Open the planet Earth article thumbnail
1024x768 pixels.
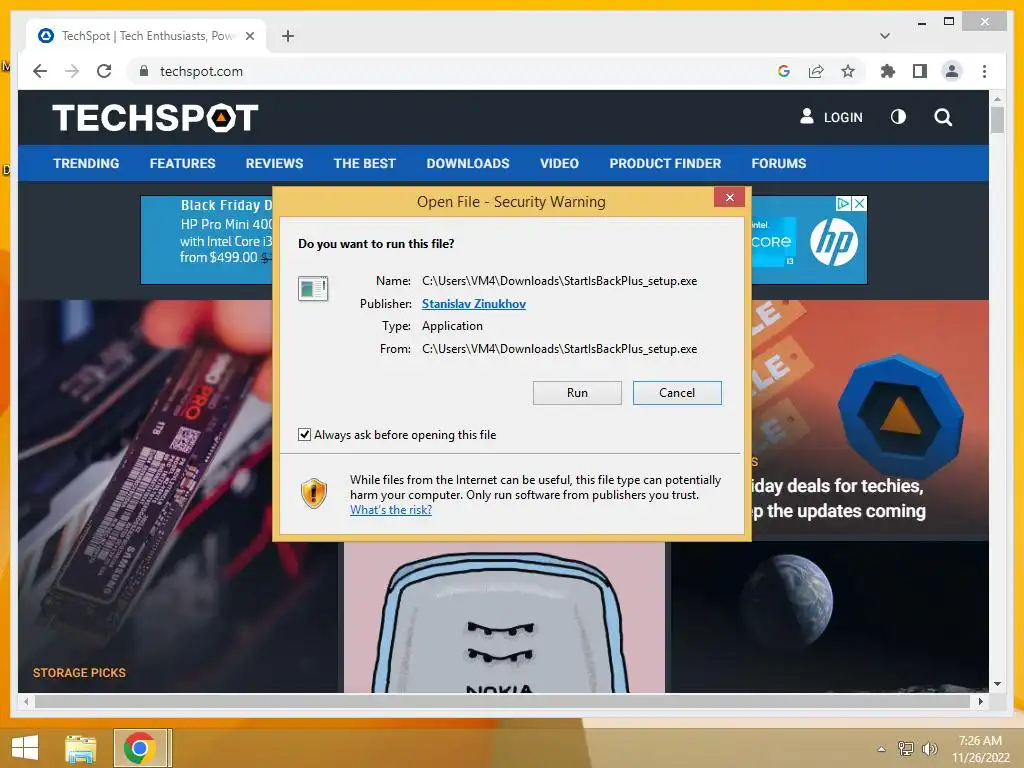pos(830,617)
